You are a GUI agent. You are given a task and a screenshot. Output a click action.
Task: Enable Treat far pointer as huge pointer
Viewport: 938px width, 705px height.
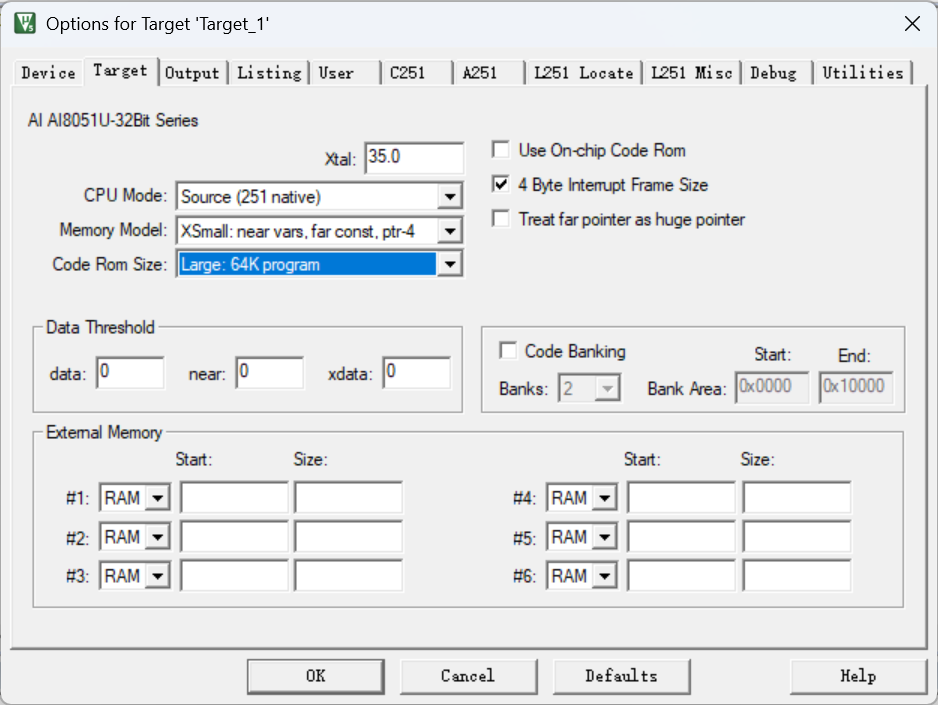(501, 219)
